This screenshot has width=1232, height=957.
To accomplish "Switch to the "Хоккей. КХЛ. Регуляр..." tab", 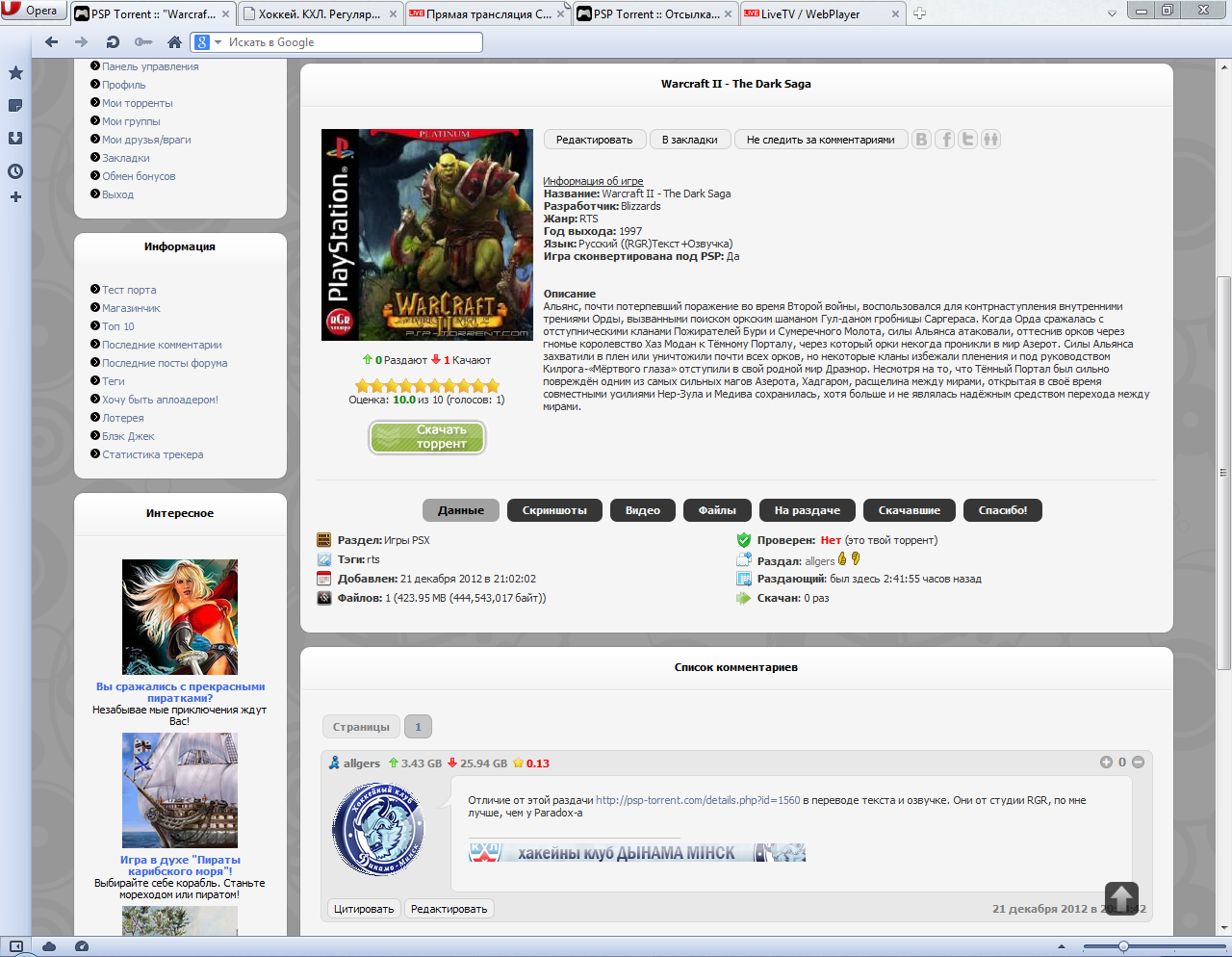I will (x=319, y=13).
